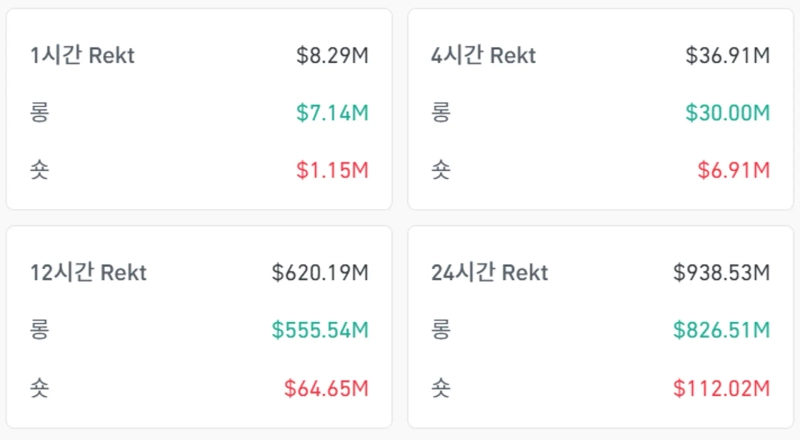Click the 롱 label in 1시간 Rekt card
This screenshot has width=800, height=440.
tap(40, 113)
